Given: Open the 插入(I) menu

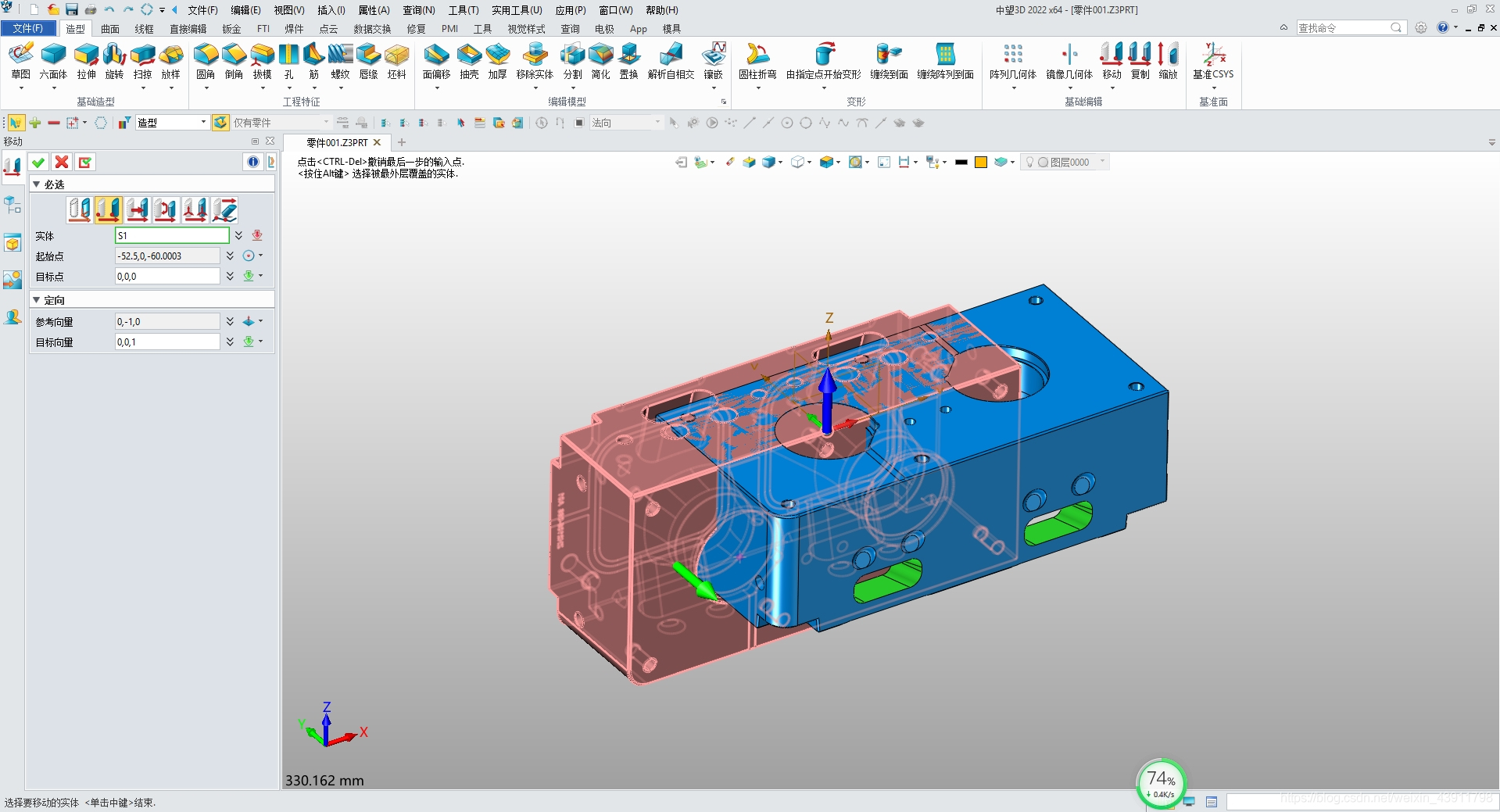Looking at the screenshot, I should click(x=329, y=10).
